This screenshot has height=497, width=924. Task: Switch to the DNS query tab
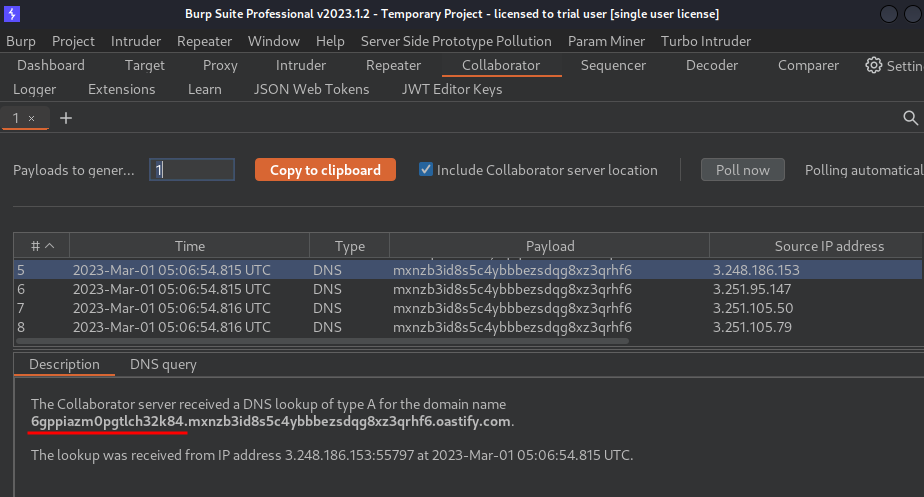tap(163, 364)
